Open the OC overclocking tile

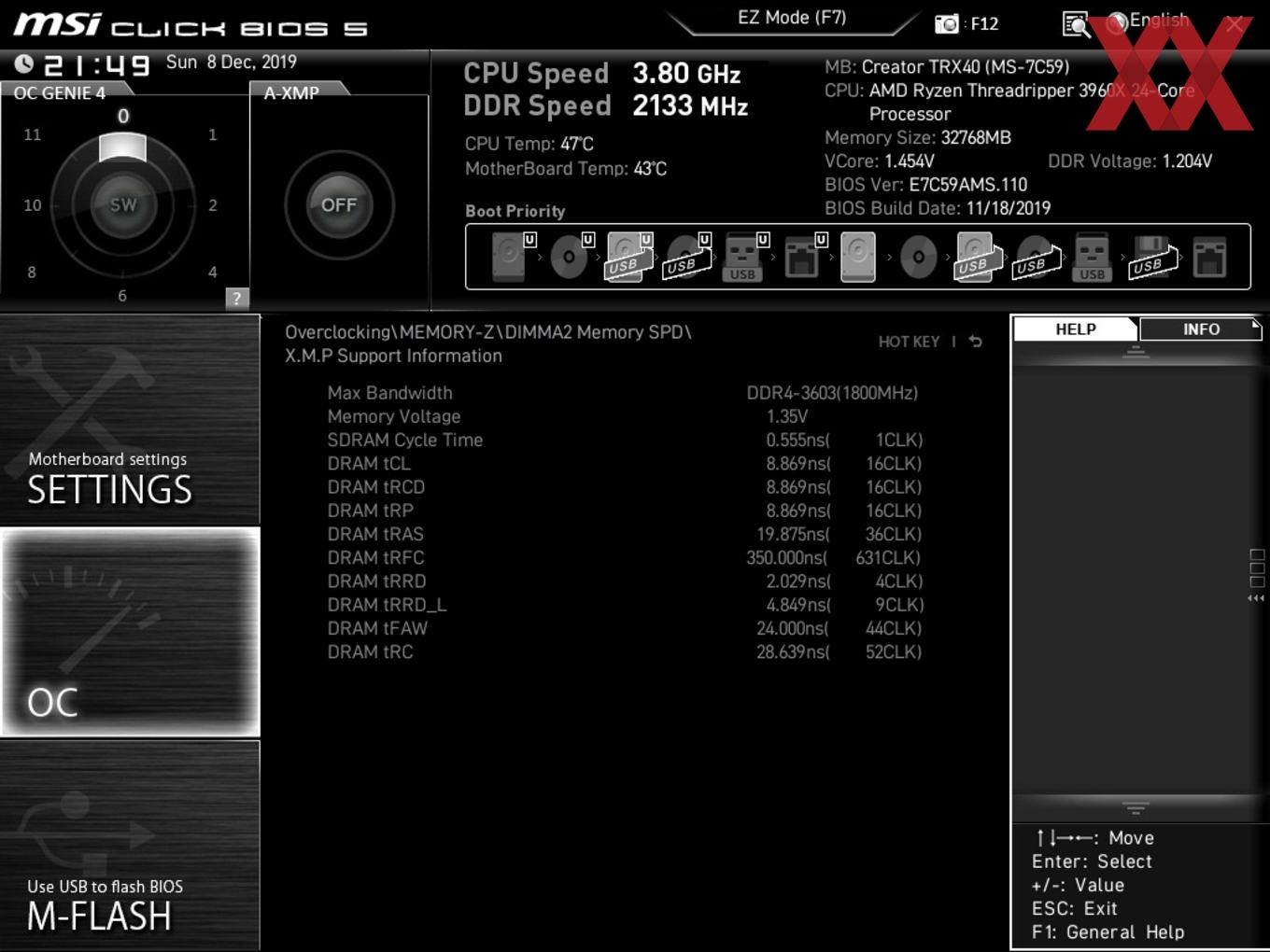(x=130, y=632)
